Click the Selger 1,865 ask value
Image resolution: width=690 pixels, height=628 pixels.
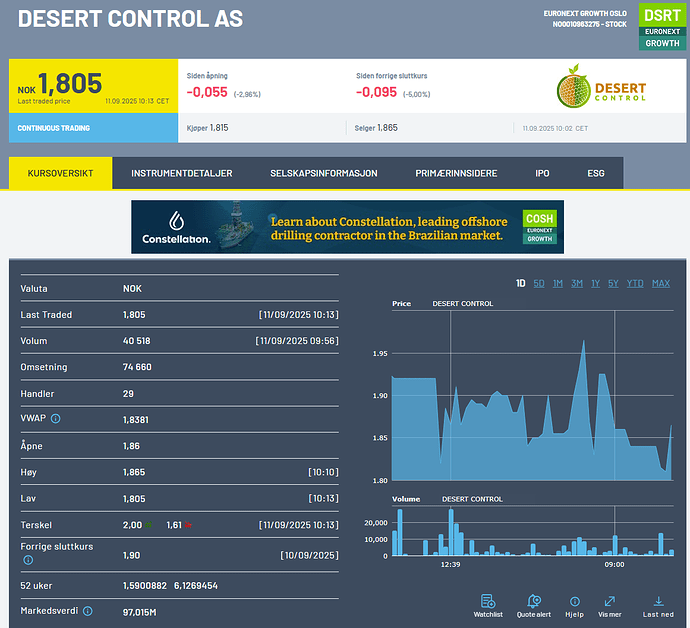(x=387, y=128)
